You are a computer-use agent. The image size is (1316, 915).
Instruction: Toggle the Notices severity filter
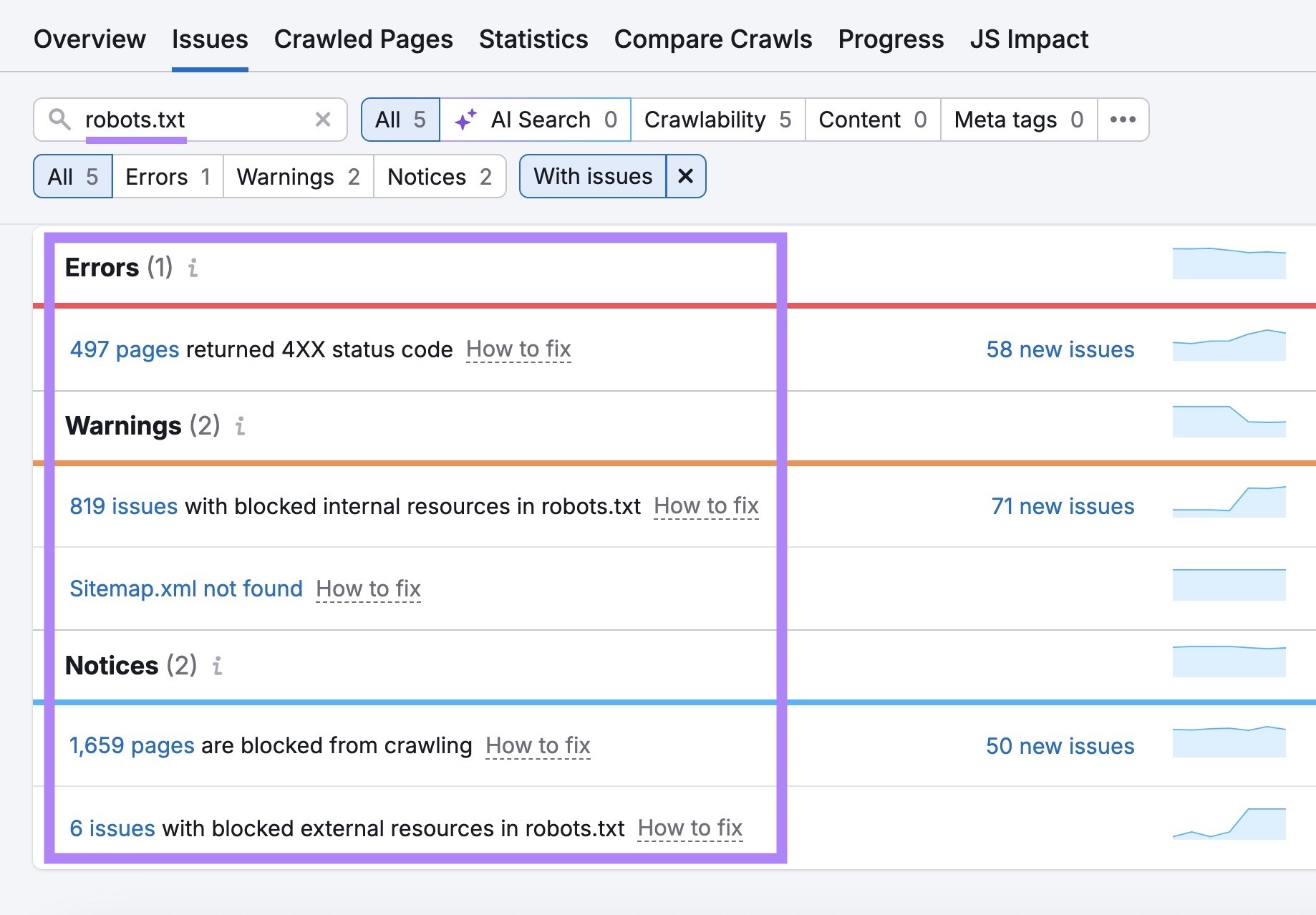(439, 176)
